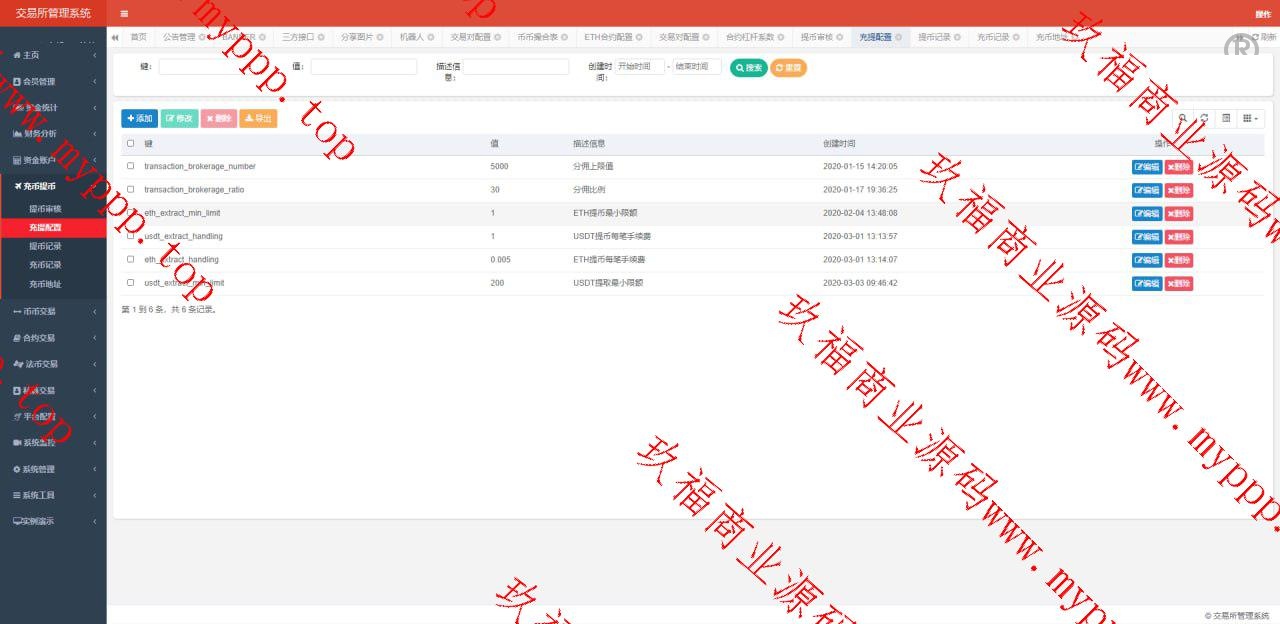This screenshot has height=624, width=1280.
Task: Open 充币记录 in the sidebar submenu
Action: tap(45, 265)
